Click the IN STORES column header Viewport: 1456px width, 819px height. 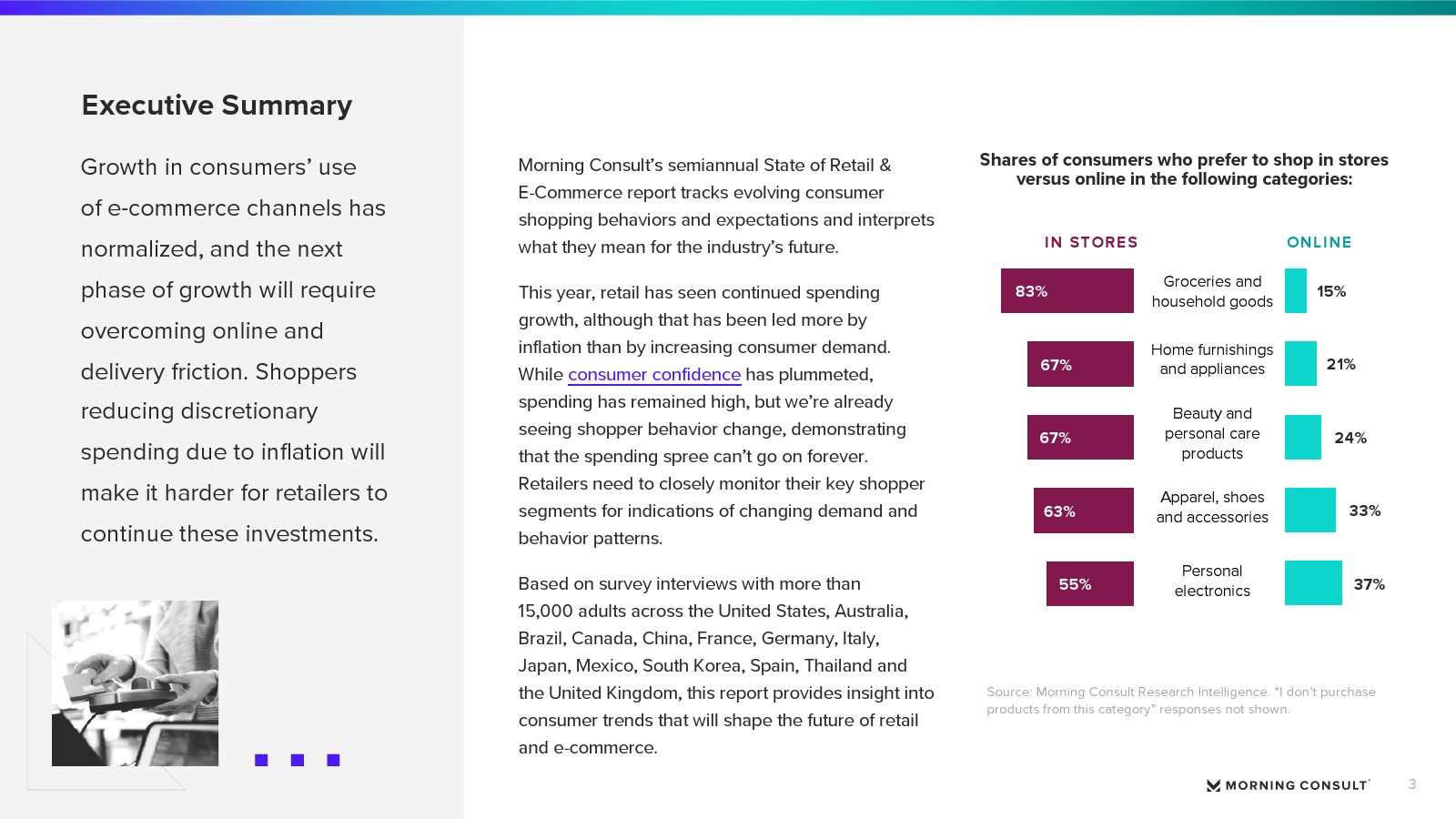pos(1090,242)
